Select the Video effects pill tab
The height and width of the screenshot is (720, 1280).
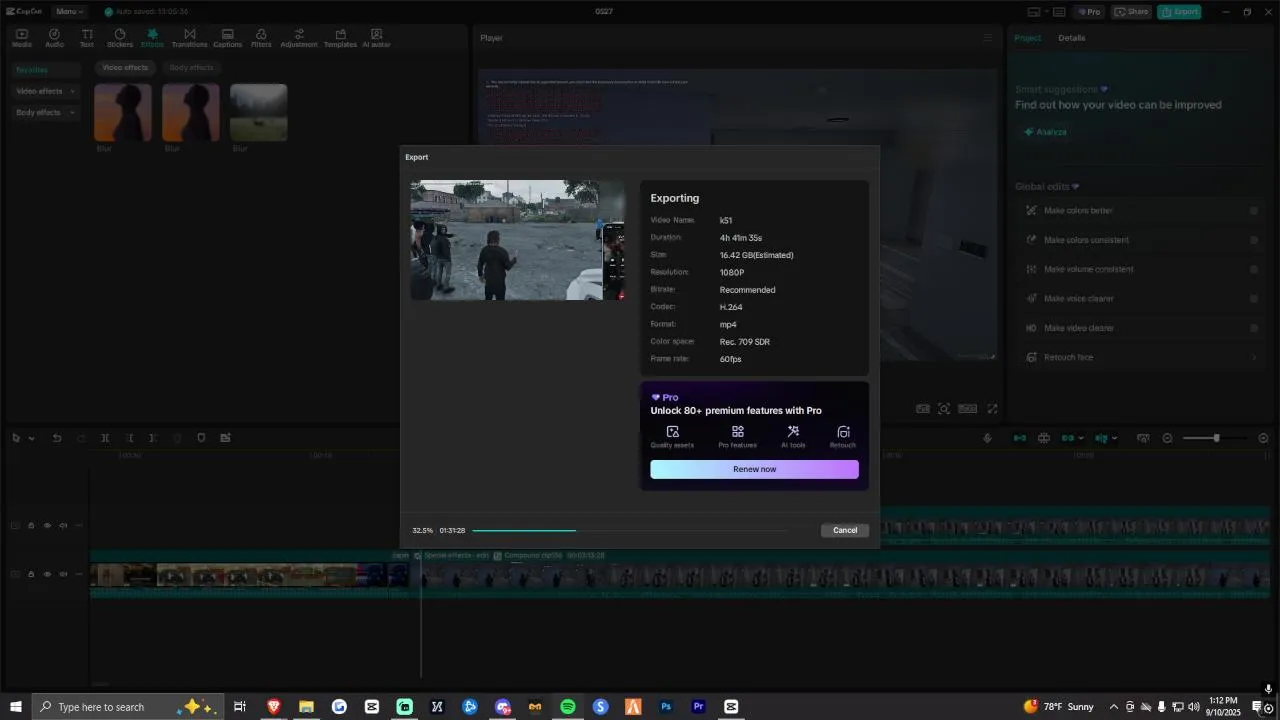pos(125,68)
